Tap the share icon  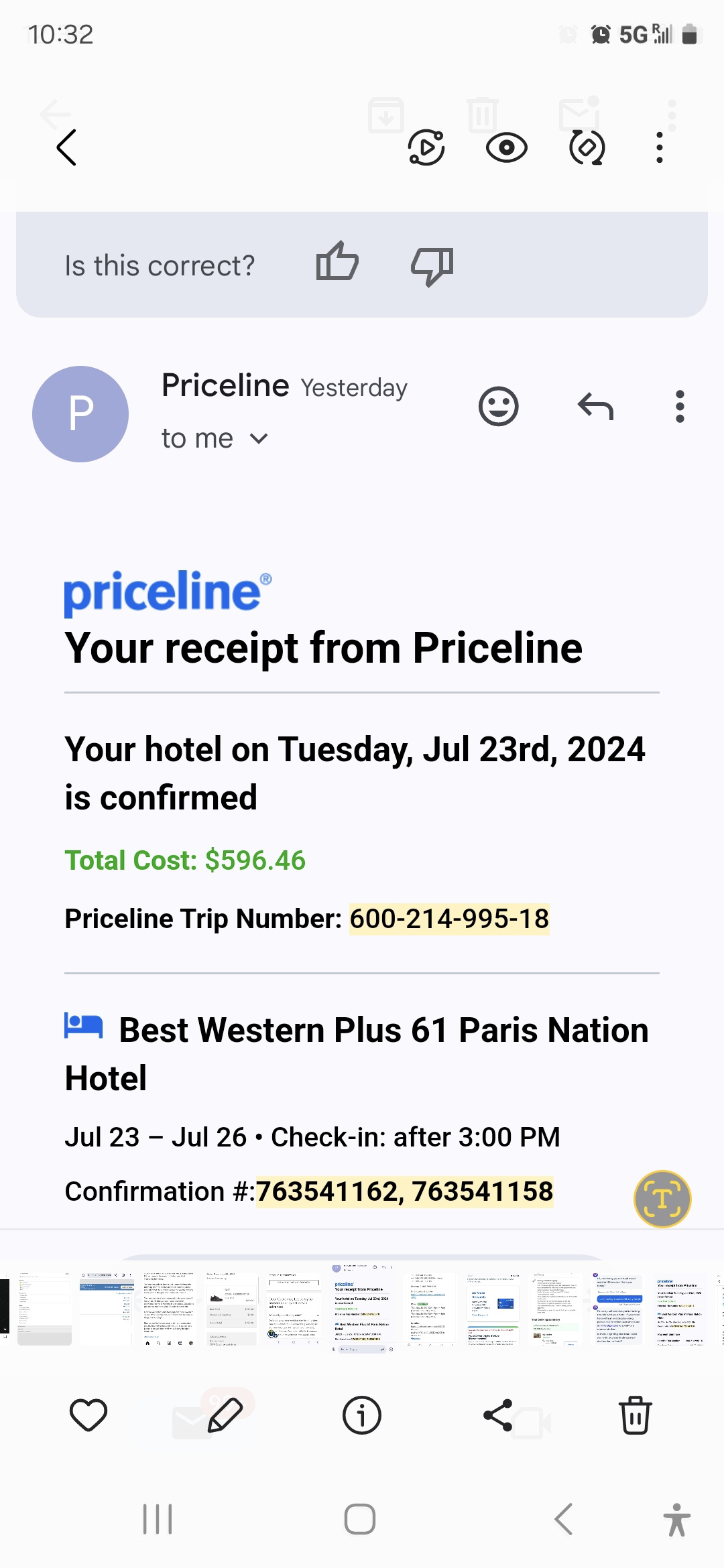click(498, 1415)
